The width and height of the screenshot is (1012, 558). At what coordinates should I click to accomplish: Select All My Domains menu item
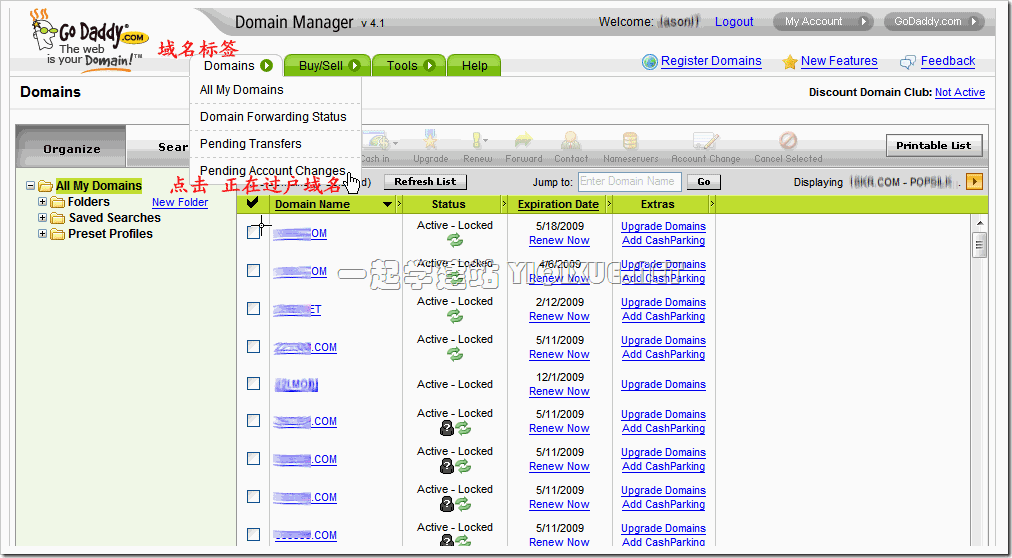coord(275,90)
